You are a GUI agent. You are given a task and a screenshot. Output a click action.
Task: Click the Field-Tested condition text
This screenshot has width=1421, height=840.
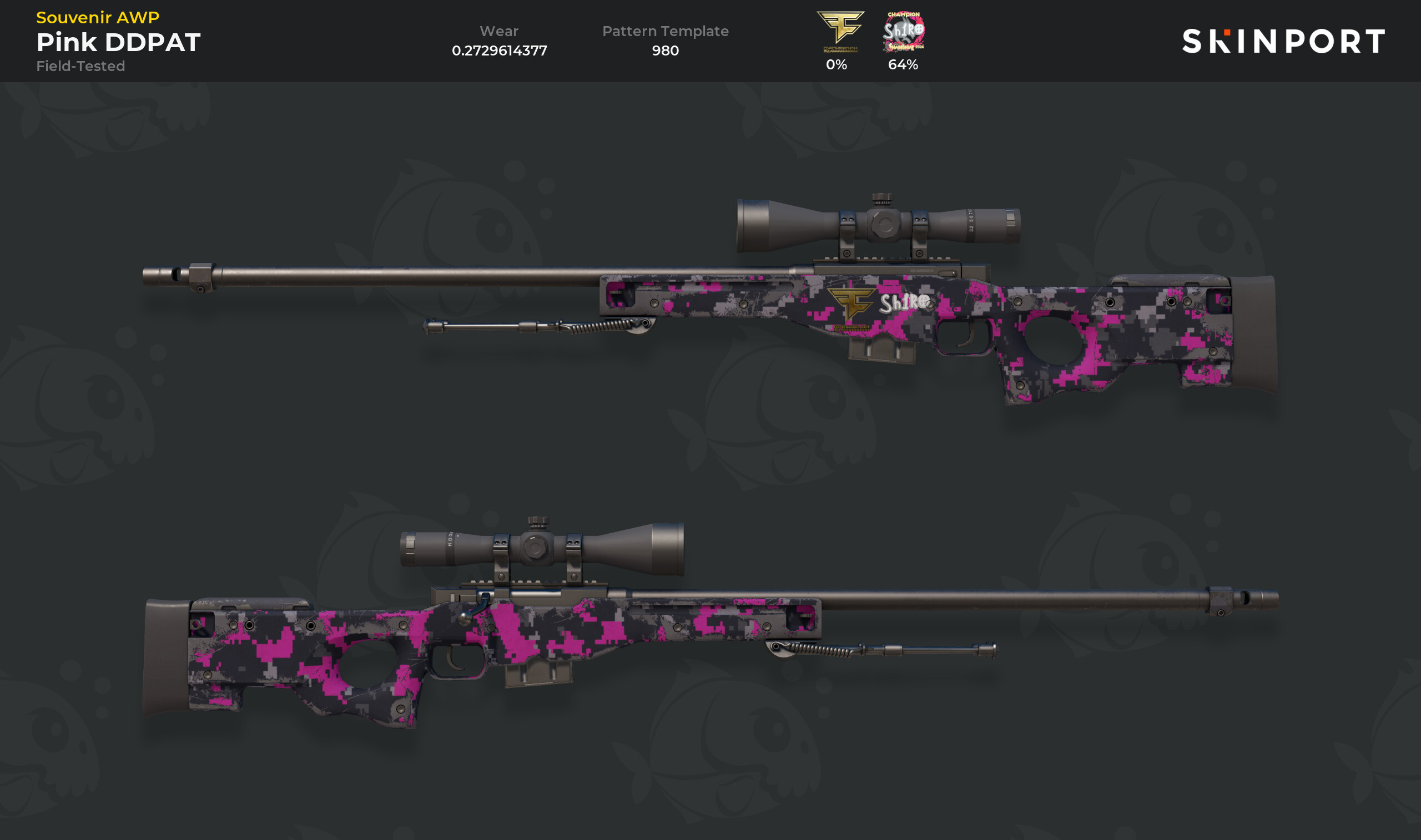pyautogui.click(x=80, y=65)
